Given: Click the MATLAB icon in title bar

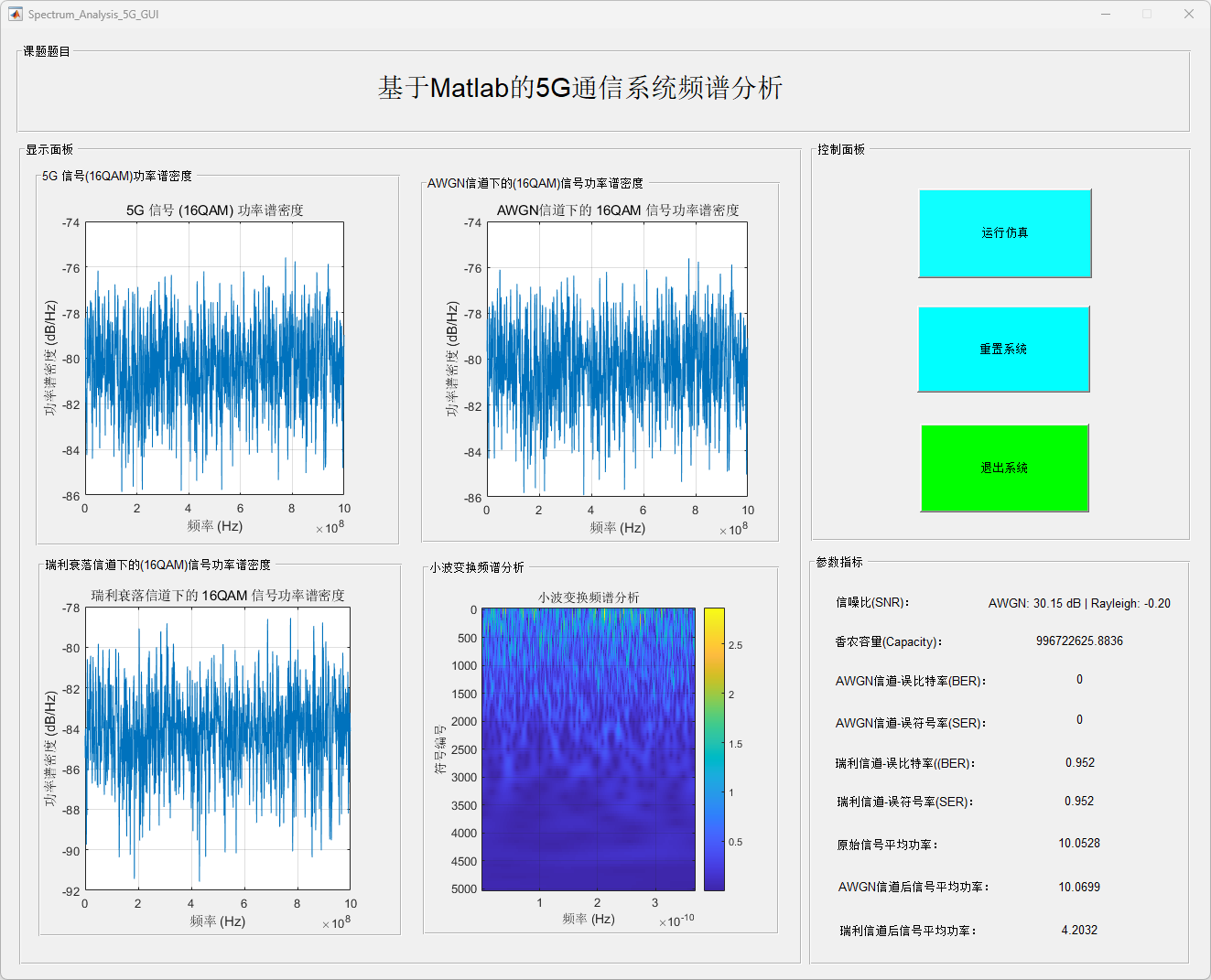Looking at the screenshot, I should [x=15, y=14].
